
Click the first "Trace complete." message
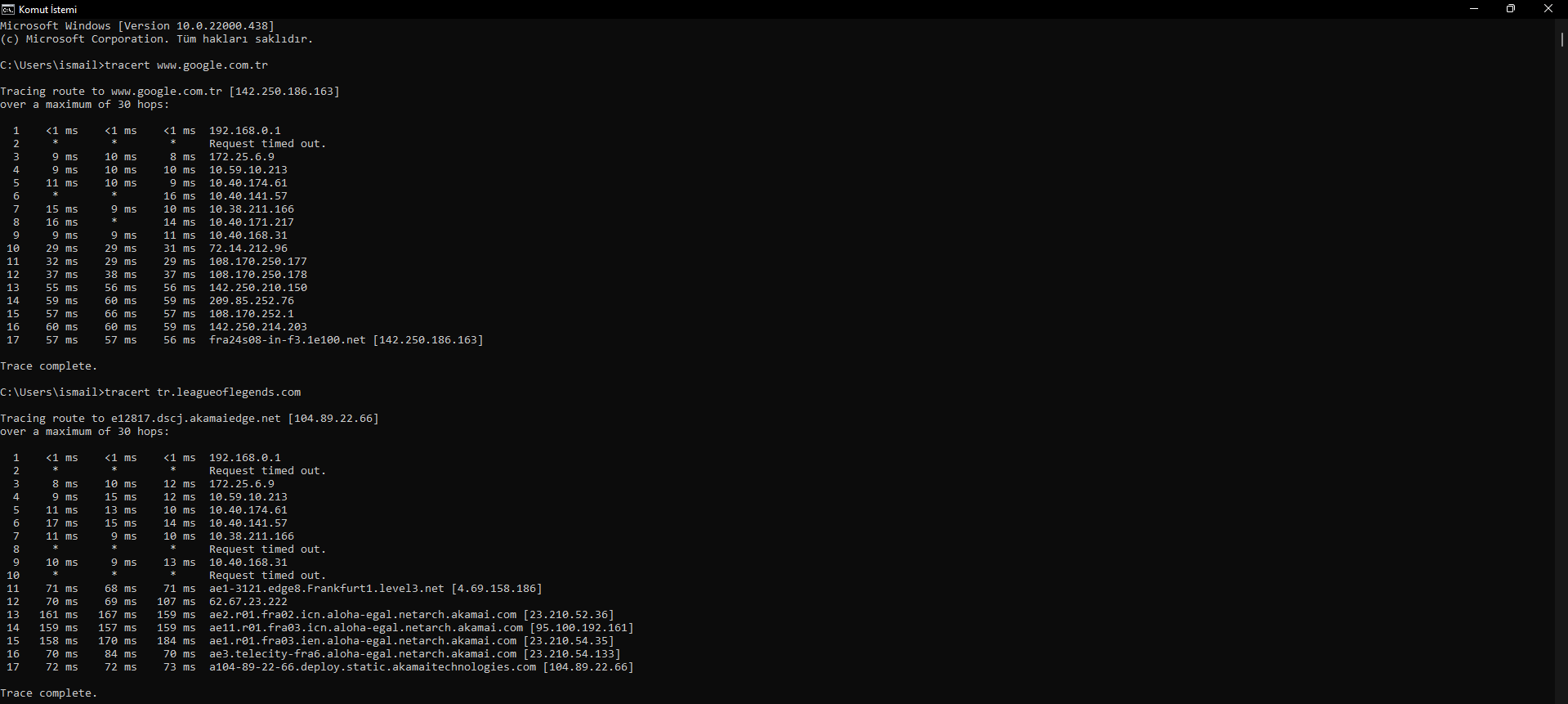point(49,366)
